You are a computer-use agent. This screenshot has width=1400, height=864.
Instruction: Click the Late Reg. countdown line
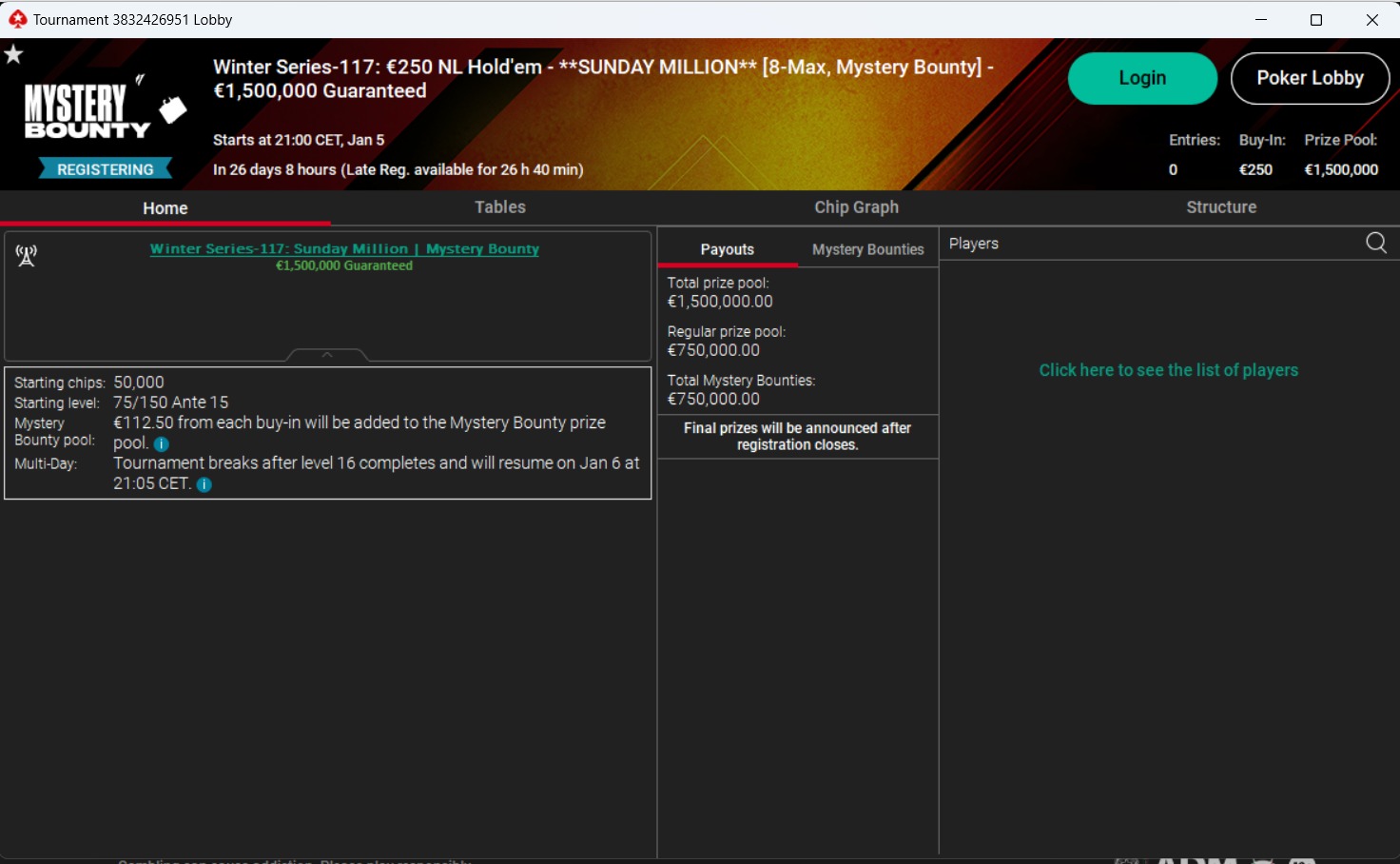point(399,169)
